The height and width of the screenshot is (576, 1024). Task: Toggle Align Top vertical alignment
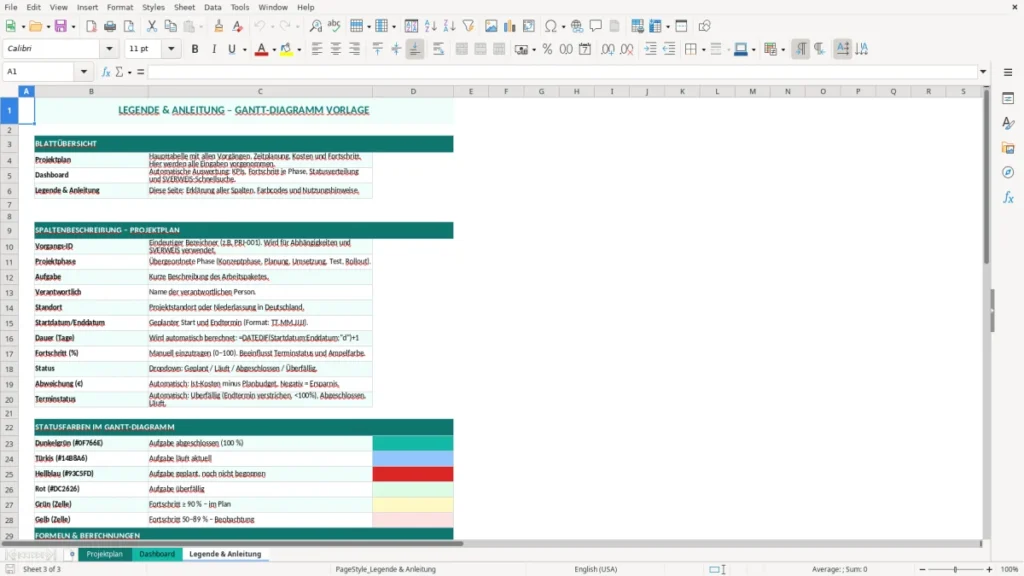point(377,49)
